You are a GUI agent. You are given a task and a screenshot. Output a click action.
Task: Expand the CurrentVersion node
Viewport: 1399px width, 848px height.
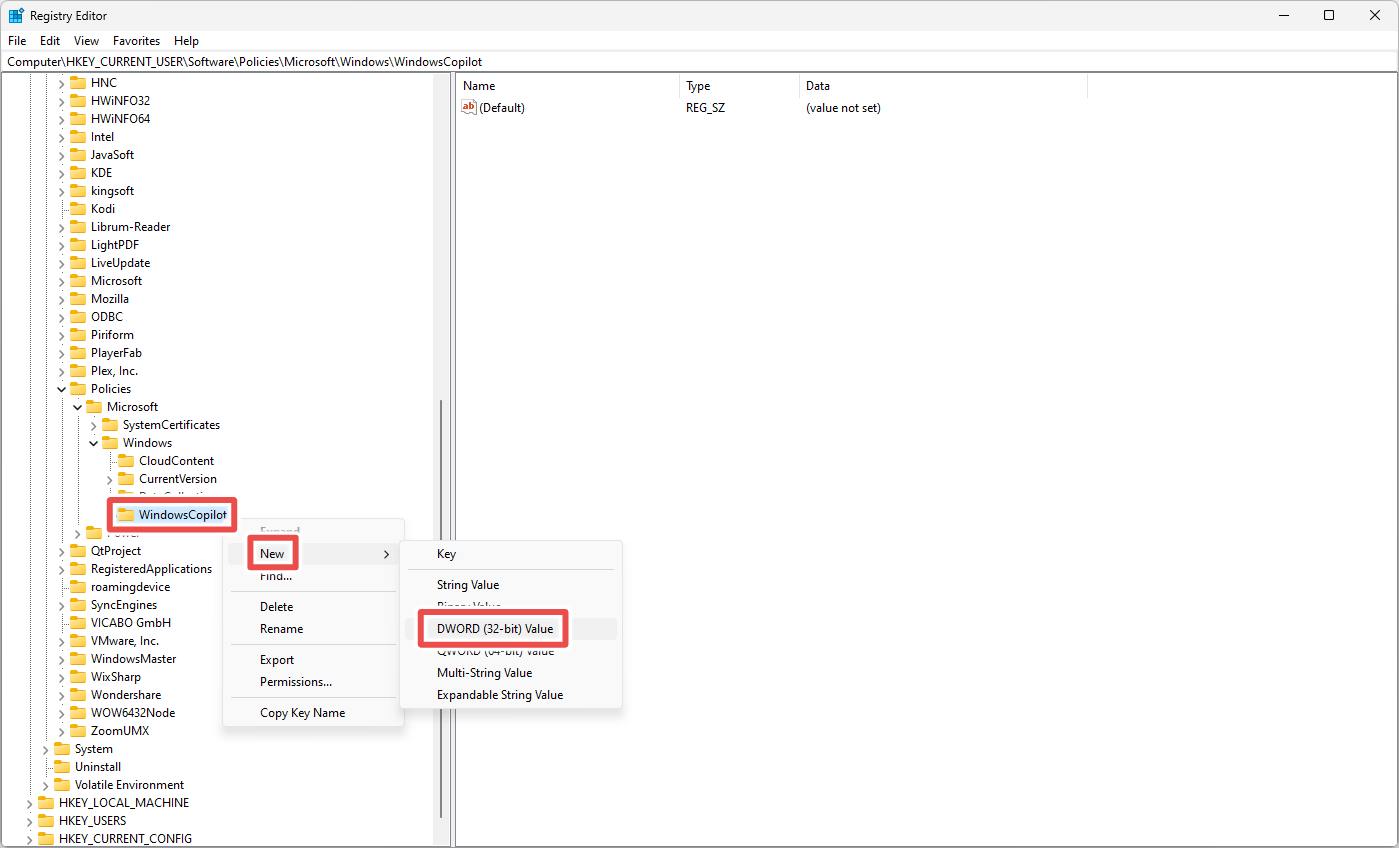point(109,479)
